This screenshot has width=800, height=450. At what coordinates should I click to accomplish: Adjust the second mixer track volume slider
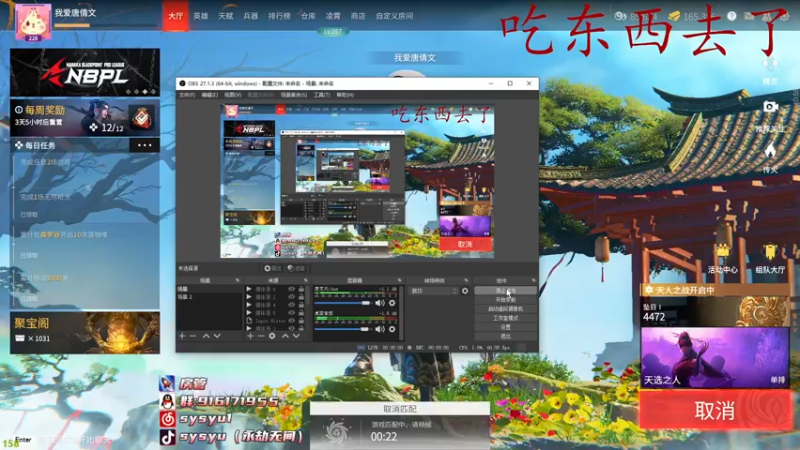(343, 329)
